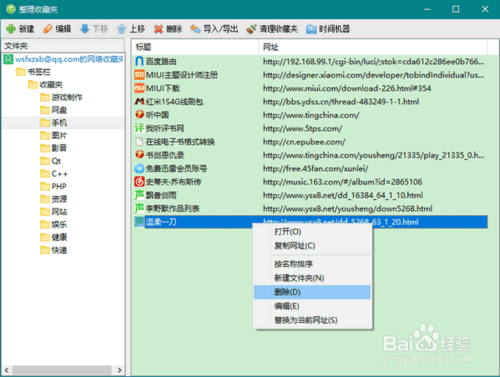Choose 复制网址(C) from context menu
The width and height of the screenshot is (500, 377).
point(312,246)
